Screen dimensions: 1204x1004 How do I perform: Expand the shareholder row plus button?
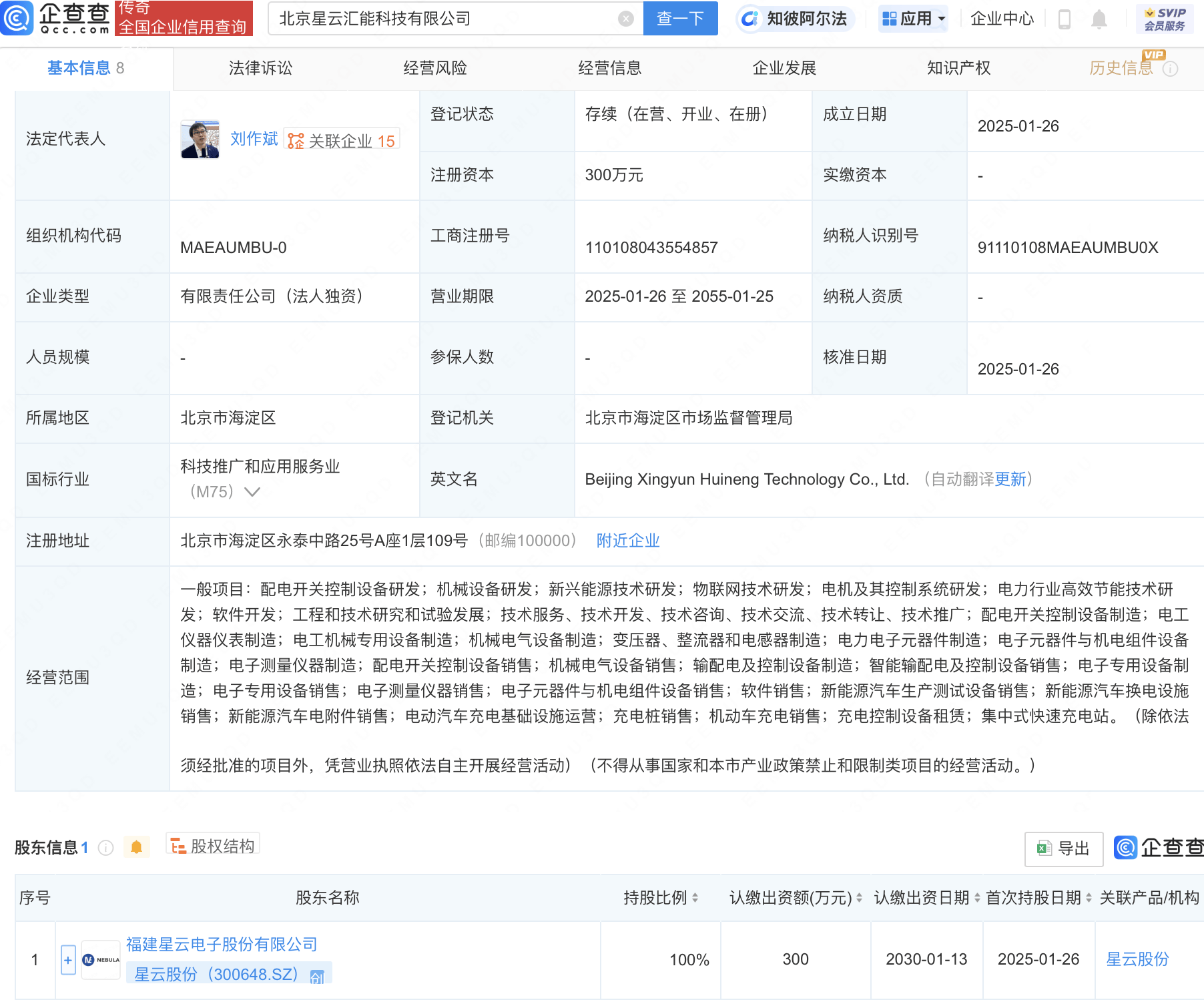[x=68, y=960]
